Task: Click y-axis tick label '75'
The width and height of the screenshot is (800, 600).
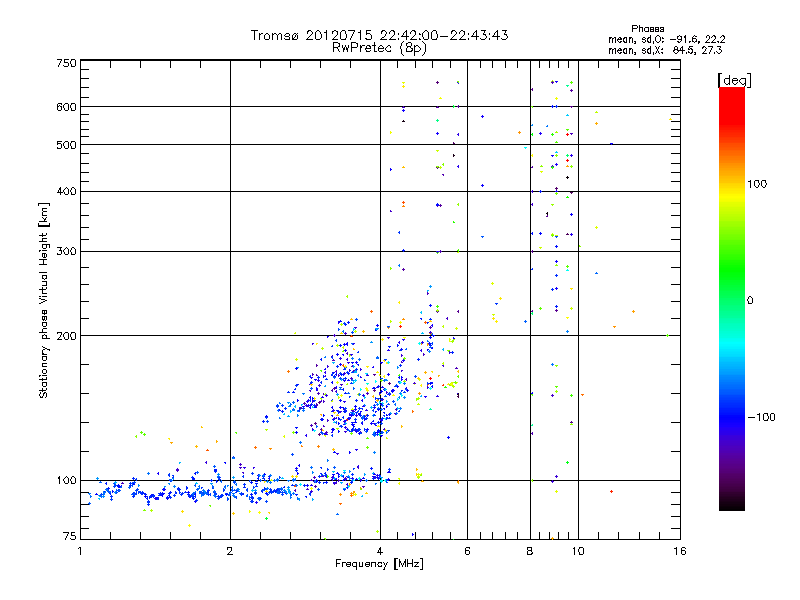Action: (x=70, y=536)
